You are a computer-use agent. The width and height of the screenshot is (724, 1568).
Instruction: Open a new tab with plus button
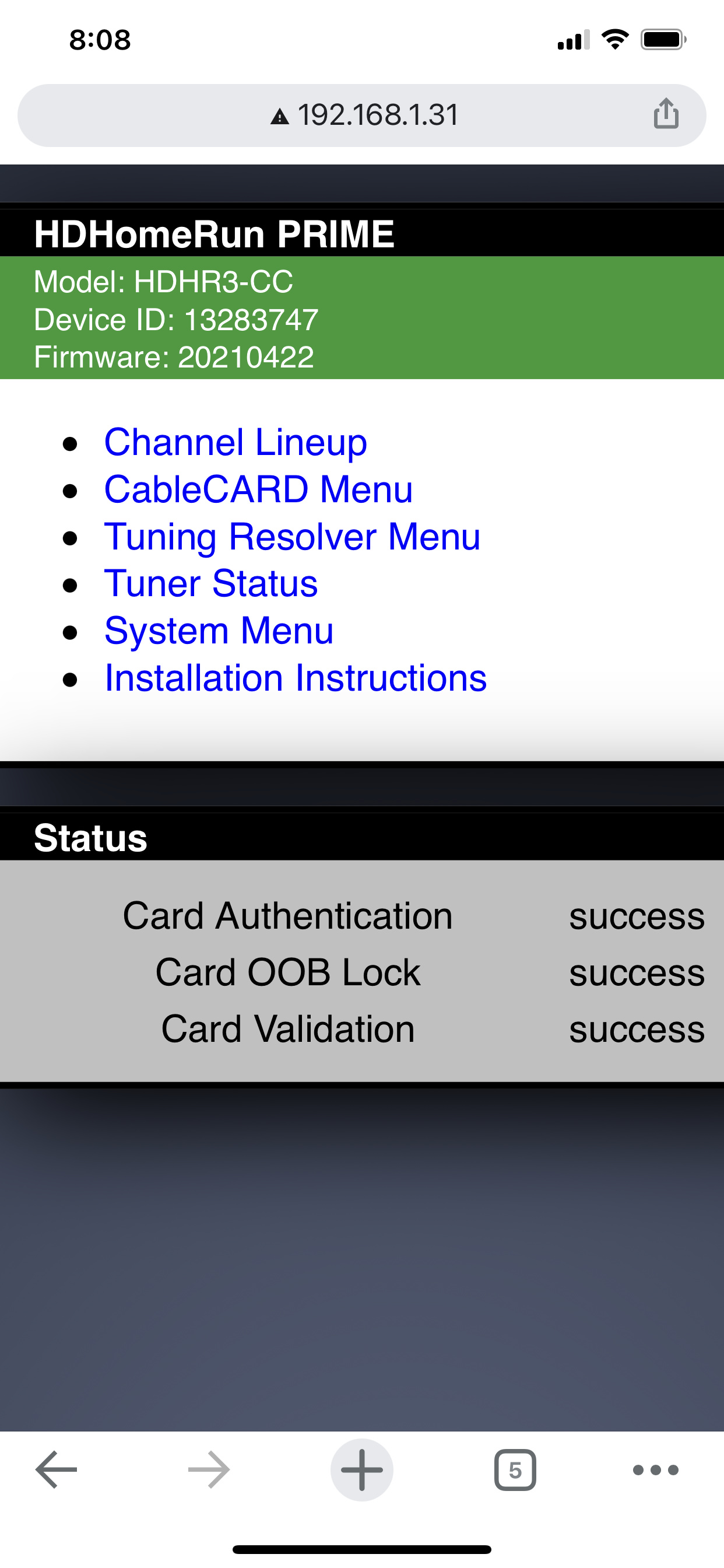pyautogui.click(x=361, y=1469)
